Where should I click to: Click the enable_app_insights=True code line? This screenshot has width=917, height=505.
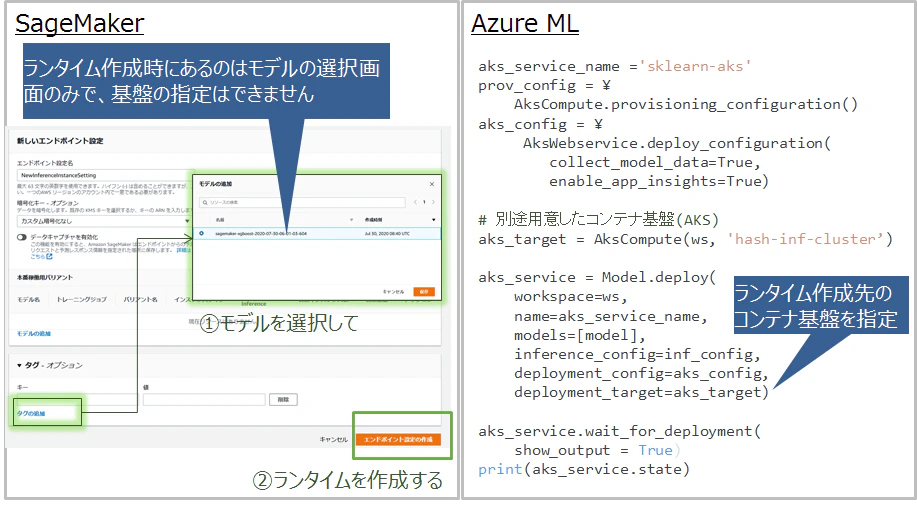(x=659, y=182)
